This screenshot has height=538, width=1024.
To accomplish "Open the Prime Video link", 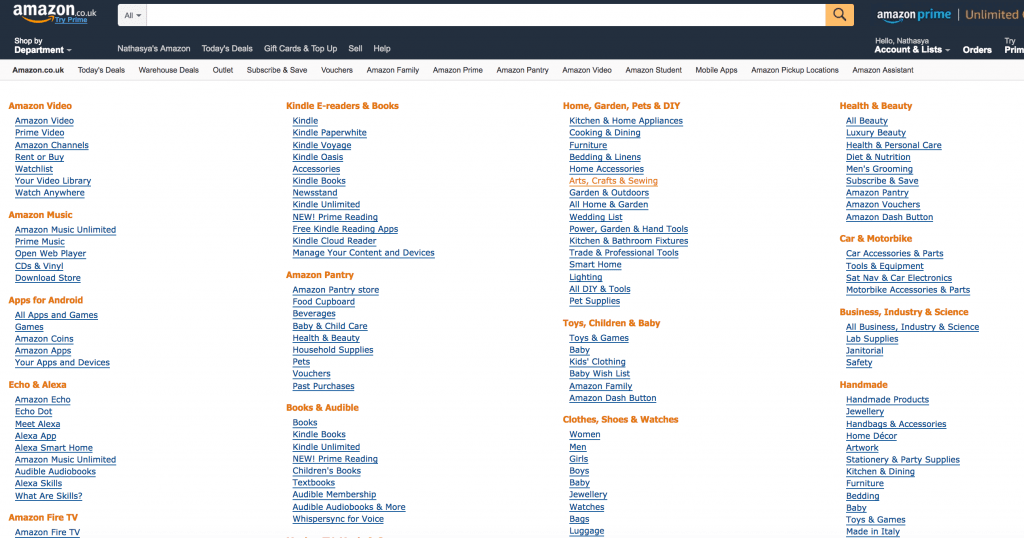I will 40,133.
